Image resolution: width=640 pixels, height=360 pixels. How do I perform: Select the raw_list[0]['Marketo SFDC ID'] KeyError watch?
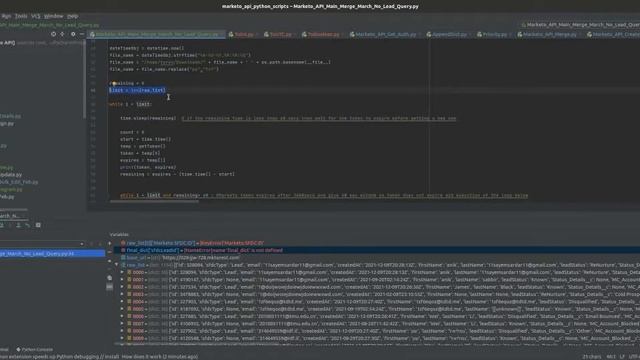point(195,243)
